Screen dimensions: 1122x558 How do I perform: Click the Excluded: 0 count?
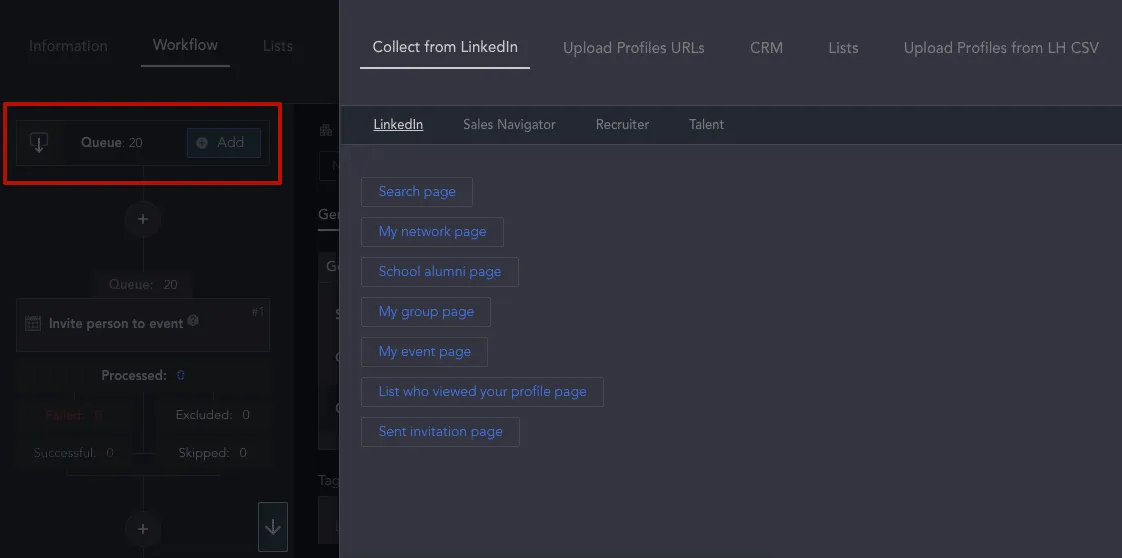(213, 415)
